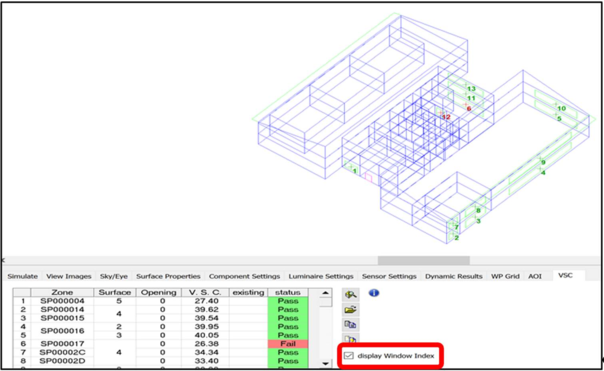Open the Luminaire Settings tab
Screen dimensions: 604x371
click(321, 276)
